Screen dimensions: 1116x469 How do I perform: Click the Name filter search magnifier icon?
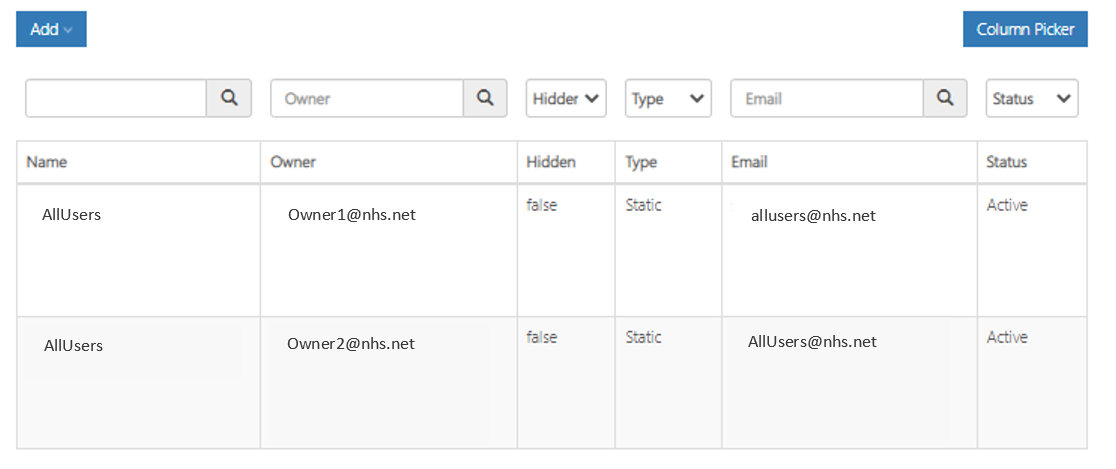[229, 98]
